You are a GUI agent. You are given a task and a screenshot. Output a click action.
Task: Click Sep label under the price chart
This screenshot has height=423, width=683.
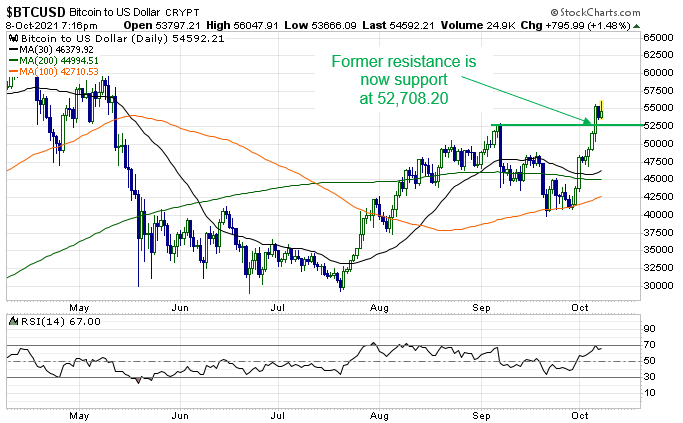[x=481, y=308]
